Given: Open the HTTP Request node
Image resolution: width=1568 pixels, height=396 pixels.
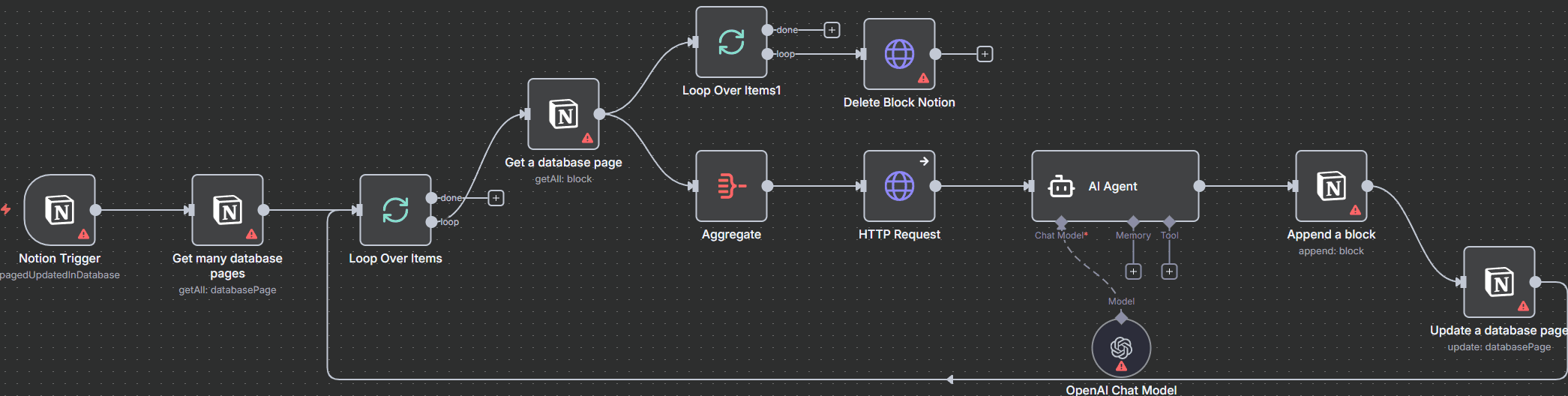Looking at the screenshot, I should click(x=899, y=186).
